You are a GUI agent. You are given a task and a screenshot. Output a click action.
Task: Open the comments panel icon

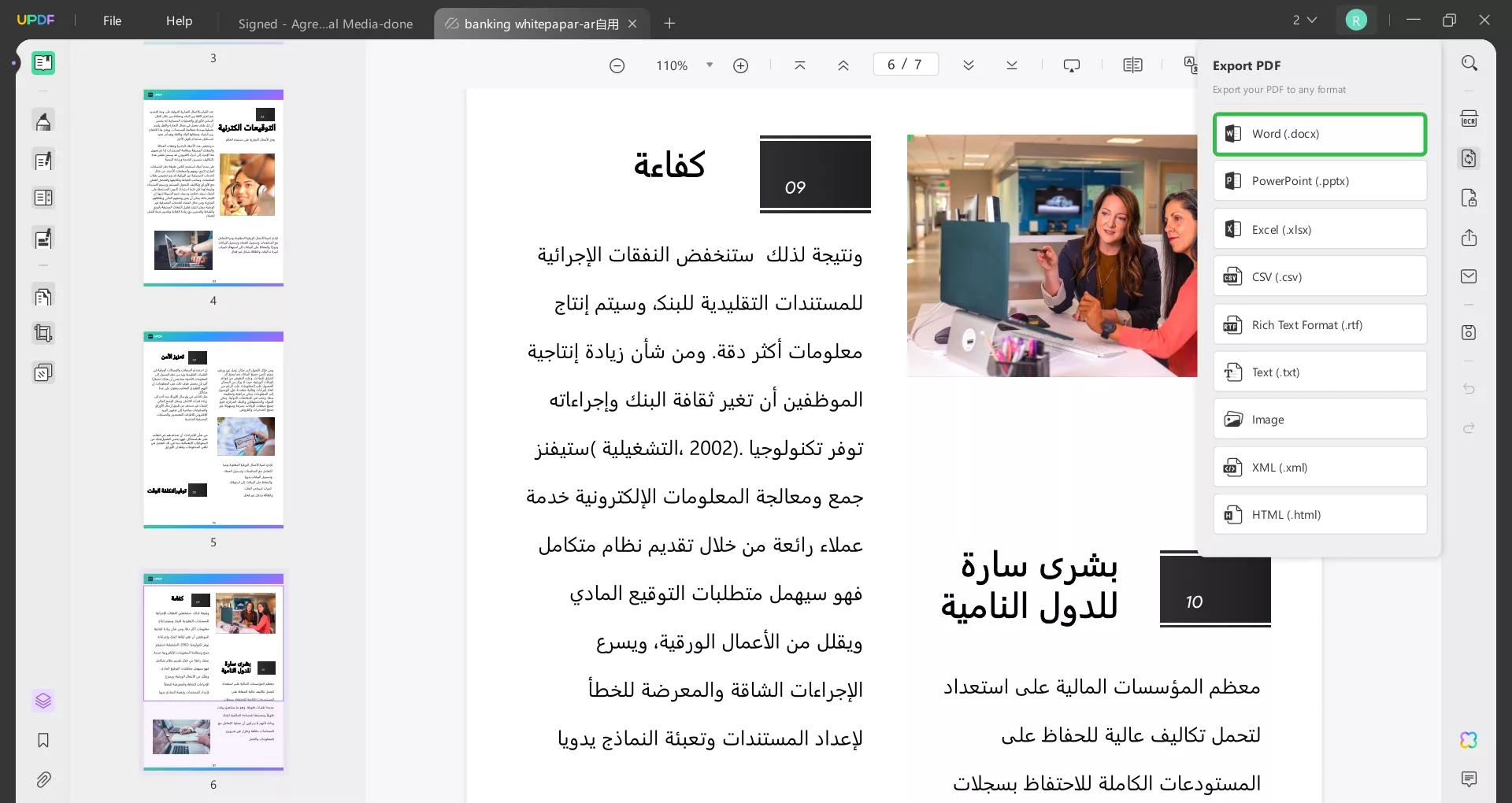point(1469,779)
